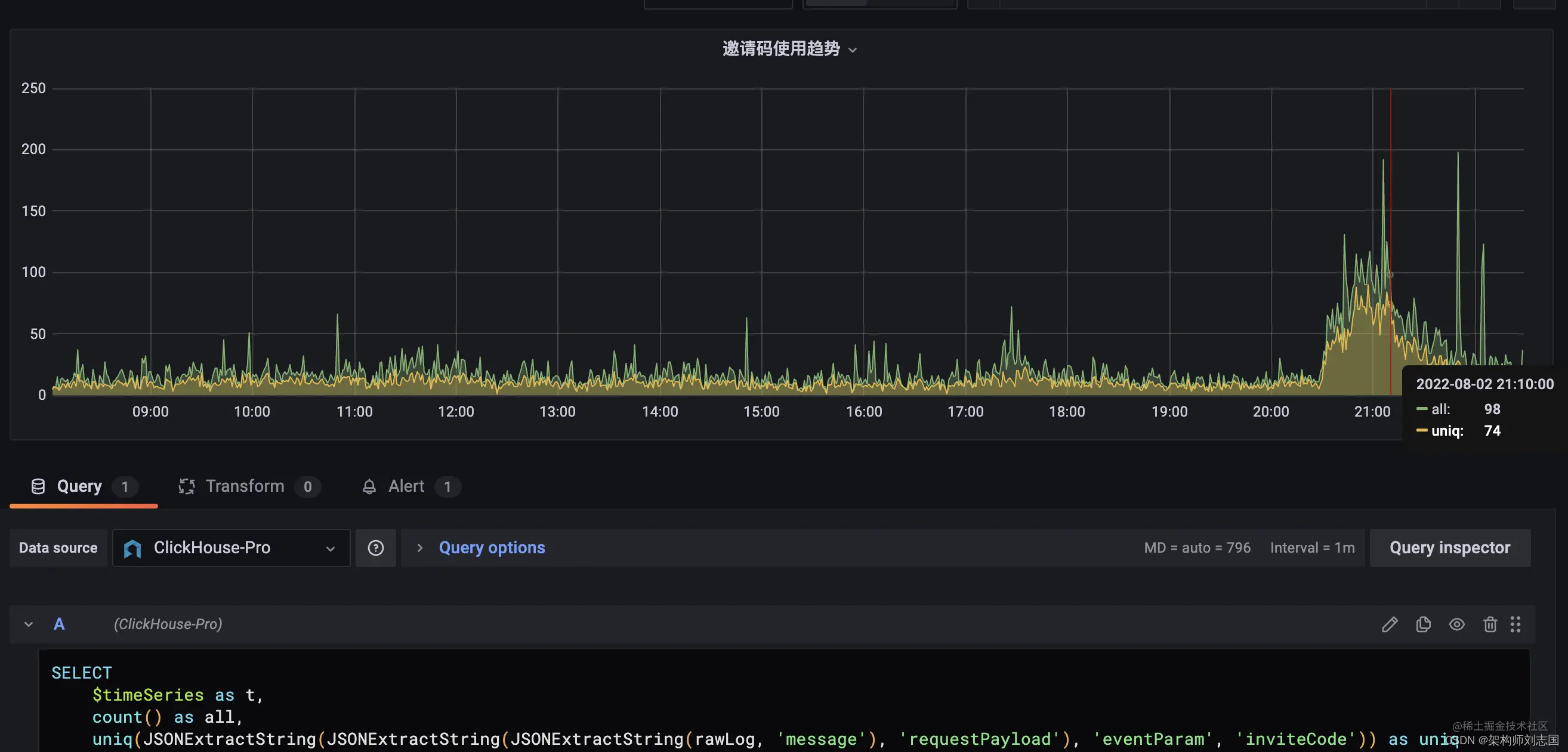
Task: Delete query A with trash icon
Action: tap(1489, 624)
